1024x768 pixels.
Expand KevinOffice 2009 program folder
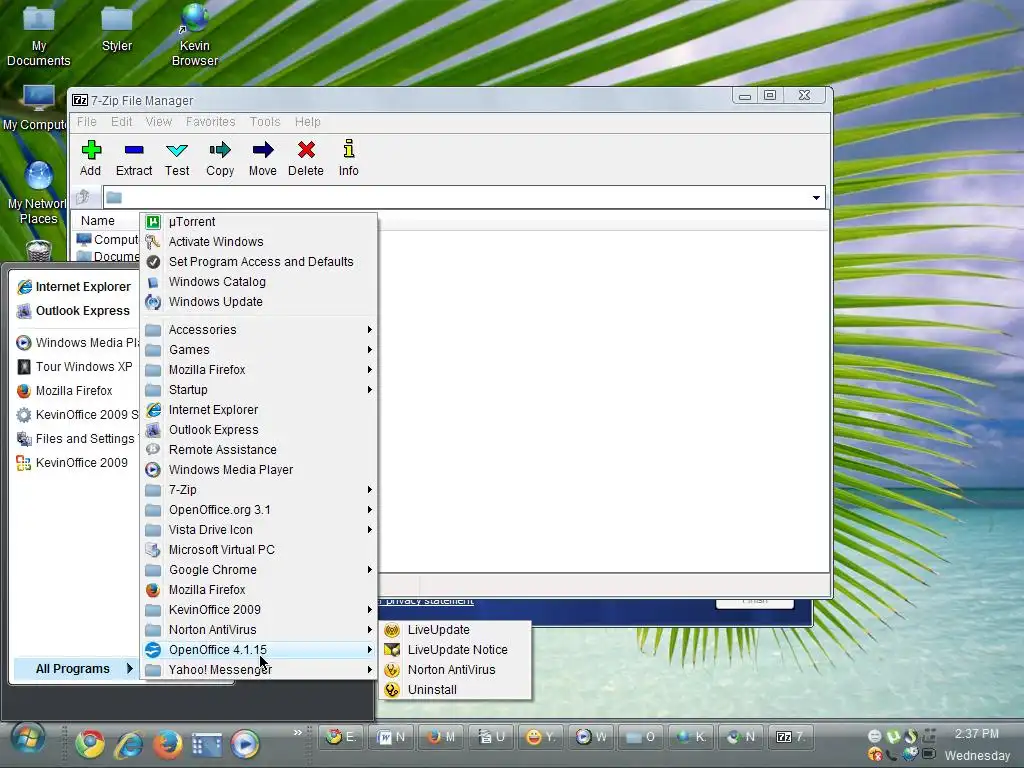point(260,610)
